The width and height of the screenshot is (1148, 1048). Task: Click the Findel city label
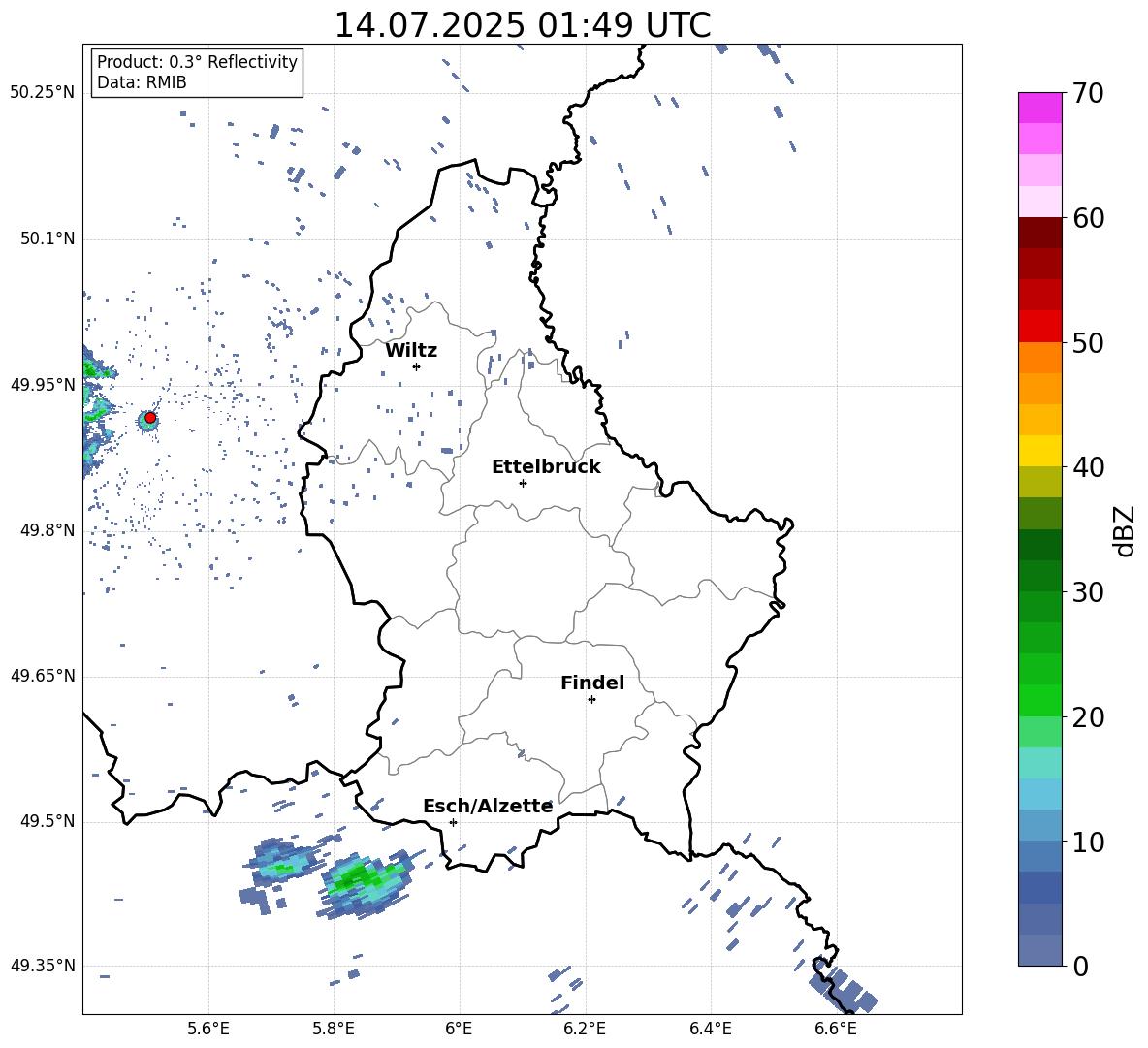click(592, 683)
